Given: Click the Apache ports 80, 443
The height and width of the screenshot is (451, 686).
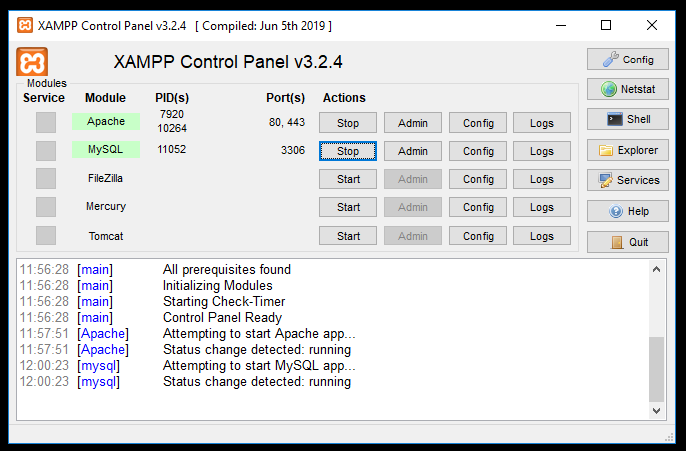Looking at the screenshot, I should (287, 122).
